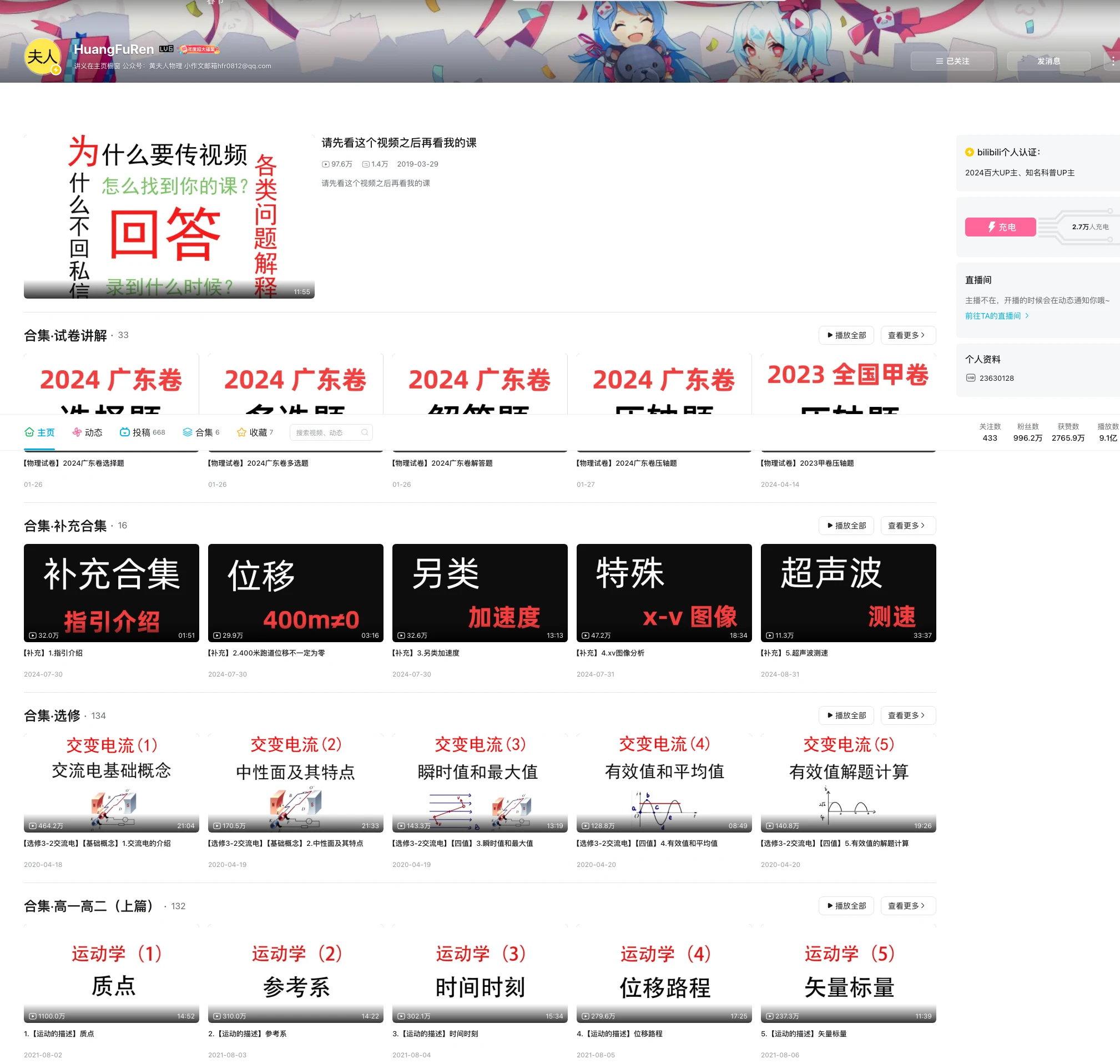Click the verification badge beside bilibili个人认证

click(x=970, y=152)
